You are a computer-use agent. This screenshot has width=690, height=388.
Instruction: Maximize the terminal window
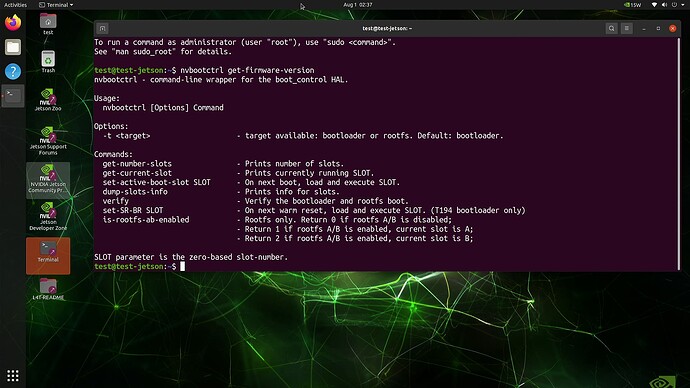(x=658, y=29)
